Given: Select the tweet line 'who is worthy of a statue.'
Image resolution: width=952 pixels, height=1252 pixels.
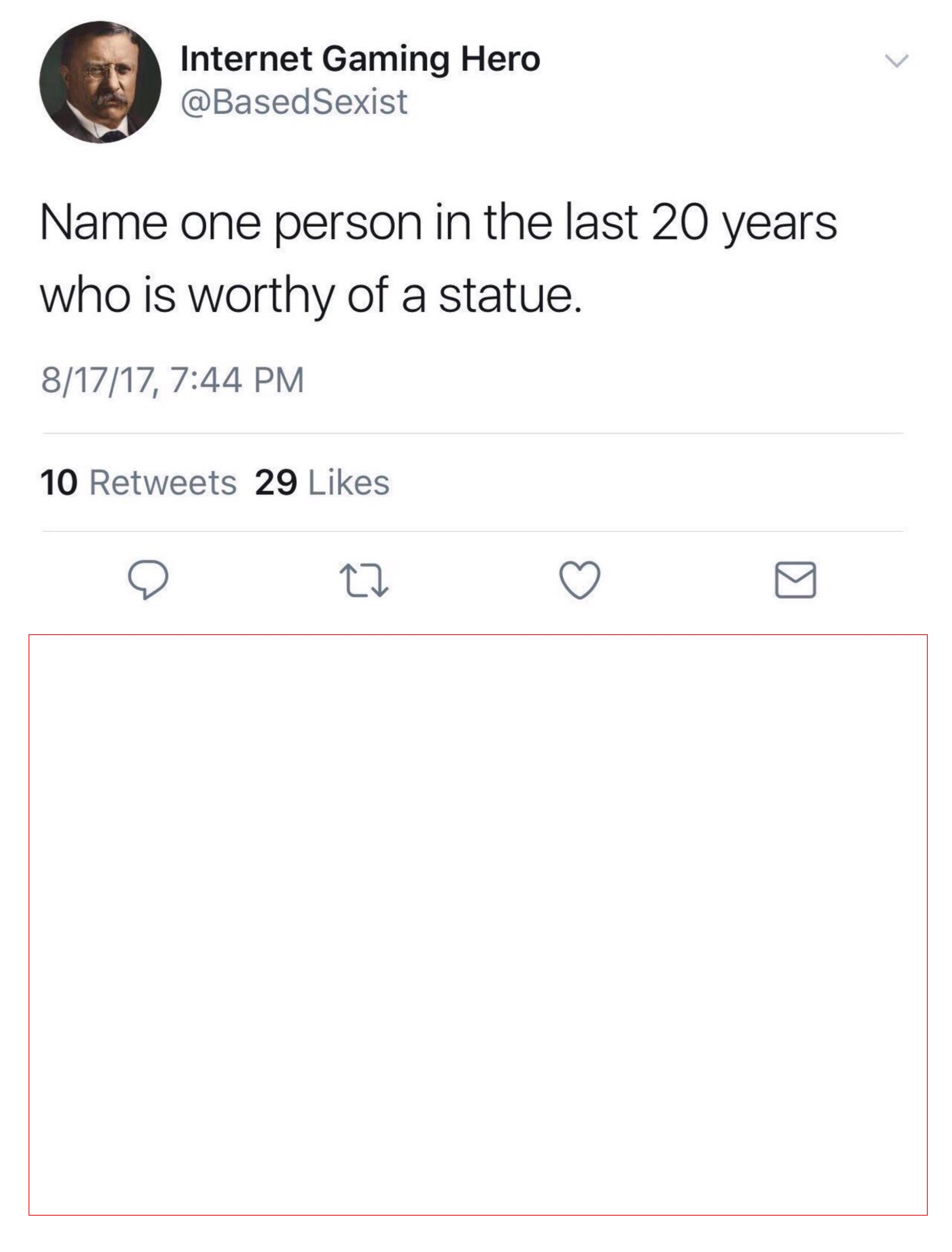Looking at the screenshot, I should point(311,296).
